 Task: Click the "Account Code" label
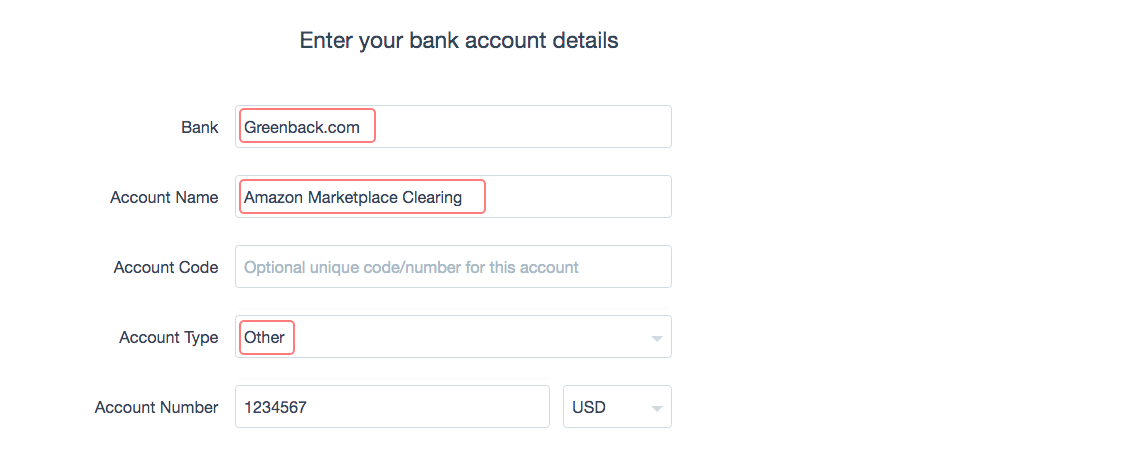[166, 267]
